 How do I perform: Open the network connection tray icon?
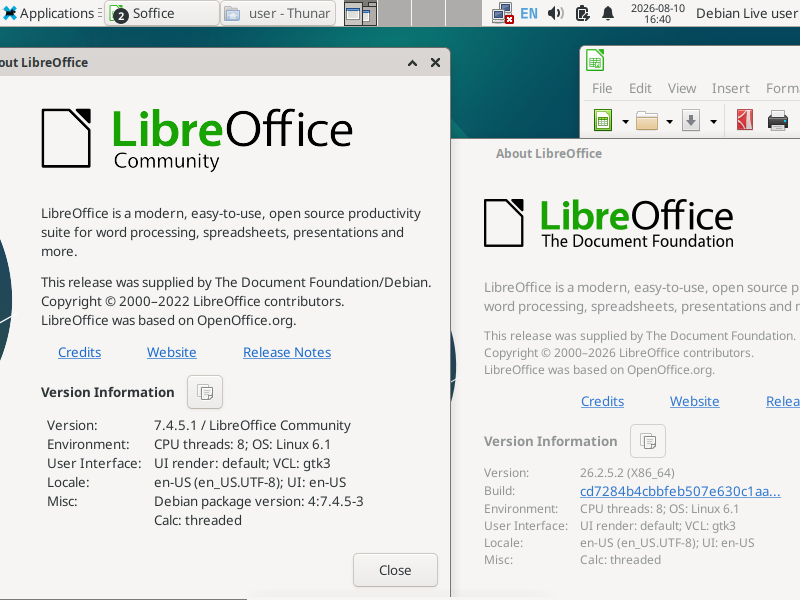(x=503, y=13)
